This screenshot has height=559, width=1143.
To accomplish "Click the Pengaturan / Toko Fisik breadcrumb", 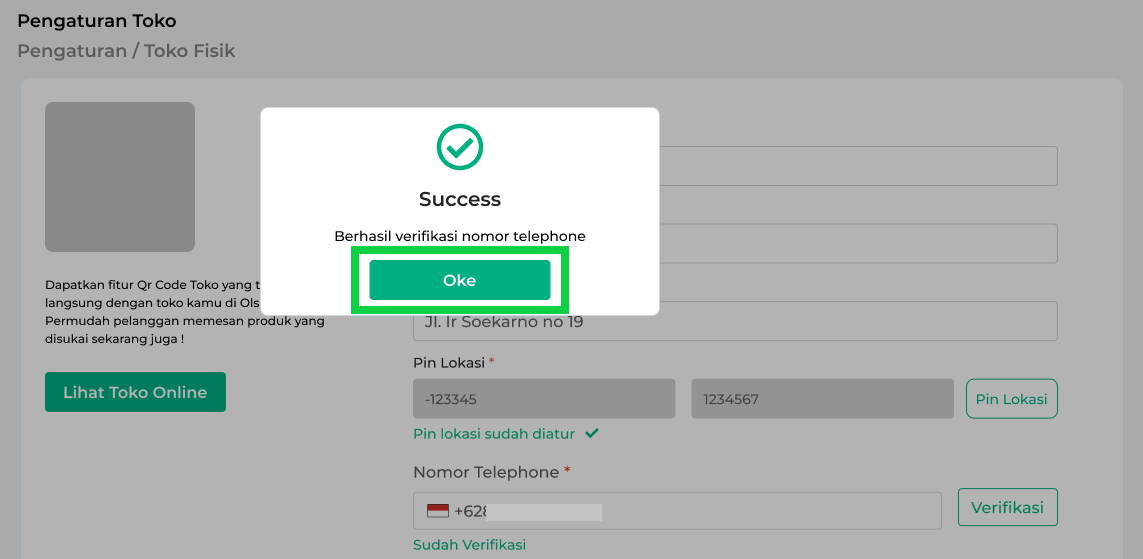I will point(126,50).
